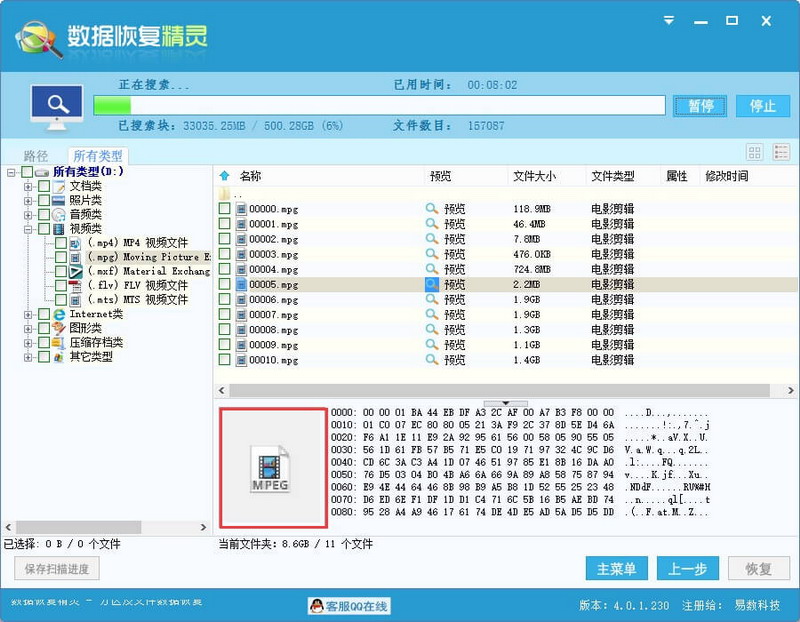Click the 上一步 previous step button
The height and width of the screenshot is (622, 800).
coord(687,568)
